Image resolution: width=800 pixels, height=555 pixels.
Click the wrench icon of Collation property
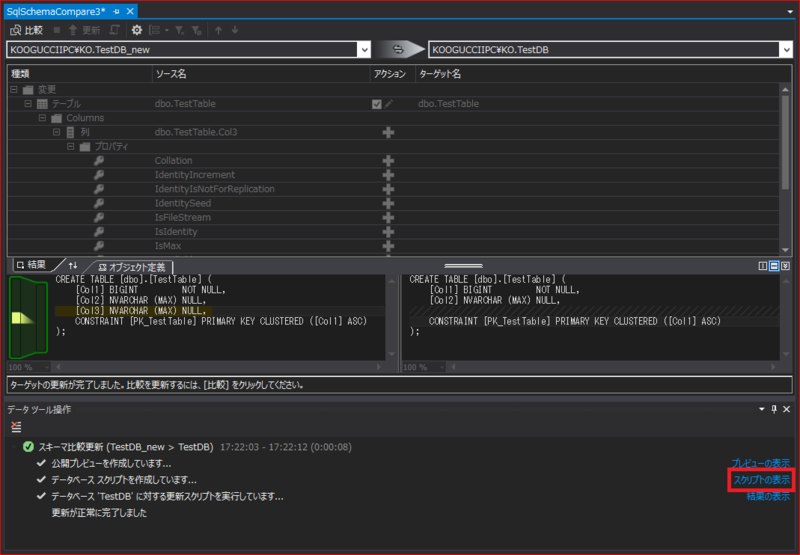pos(99,161)
